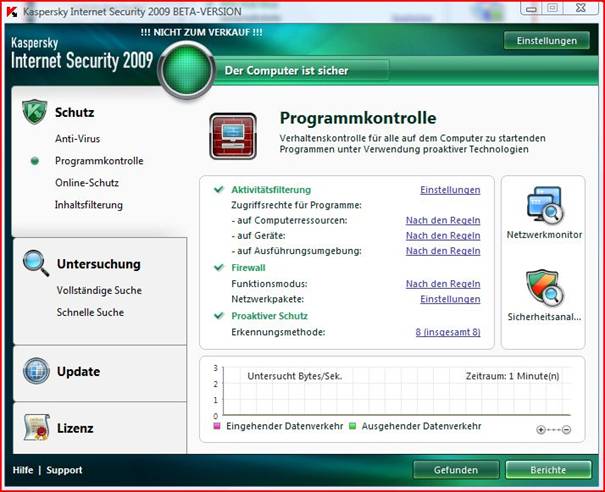Select Inhaltsfilterung in the sidebar
The image size is (605, 492).
(x=89, y=205)
